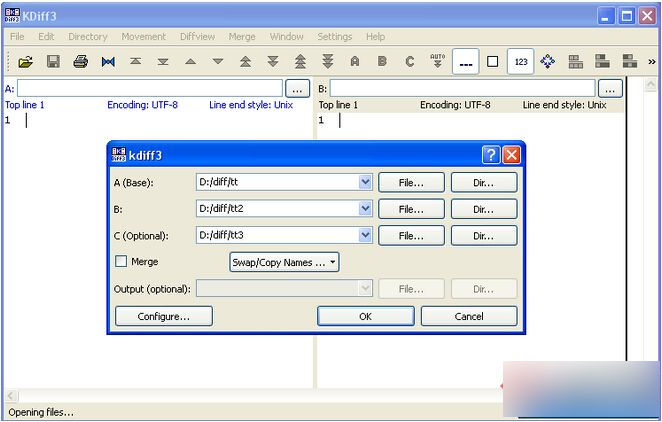Check the Merge checkbox
Screen dimensions: 662x422
121,262
